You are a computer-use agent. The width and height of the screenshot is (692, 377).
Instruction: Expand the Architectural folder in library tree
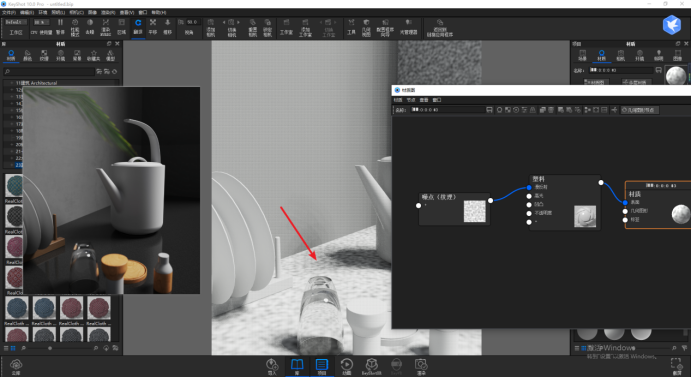tap(11, 83)
